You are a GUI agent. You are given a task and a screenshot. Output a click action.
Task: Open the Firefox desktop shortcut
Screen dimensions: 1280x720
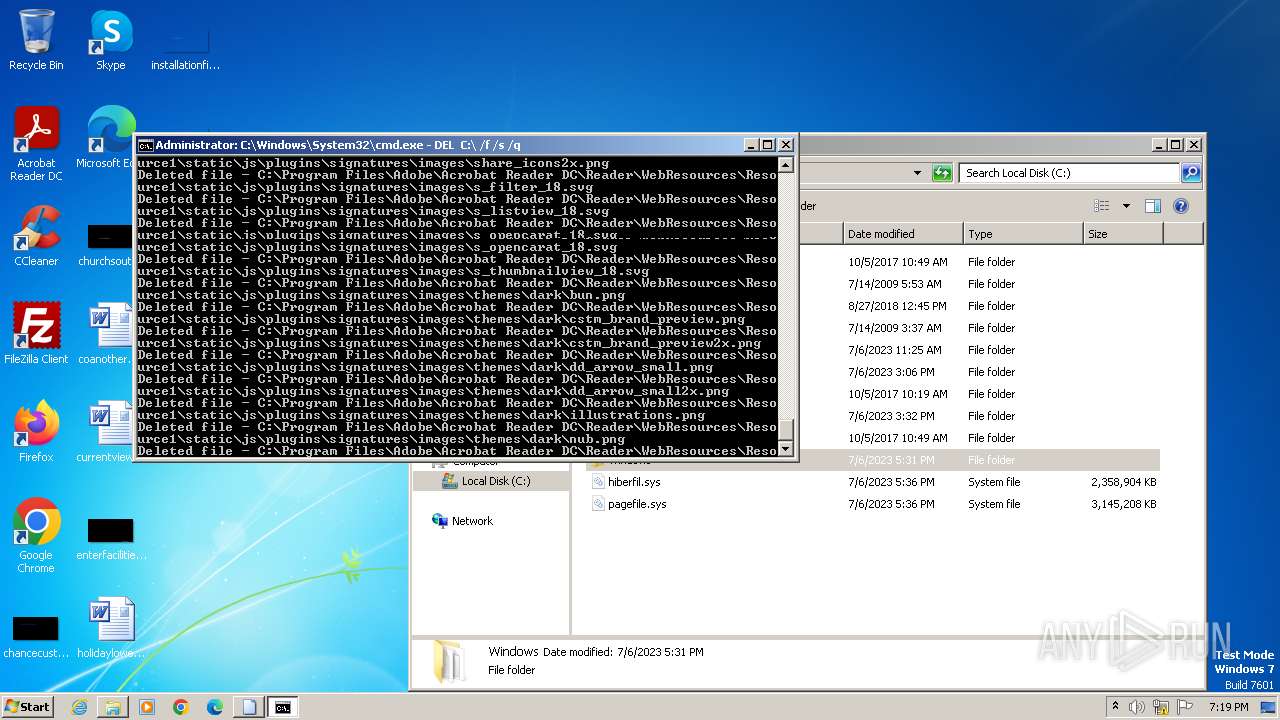coord(36,431)
